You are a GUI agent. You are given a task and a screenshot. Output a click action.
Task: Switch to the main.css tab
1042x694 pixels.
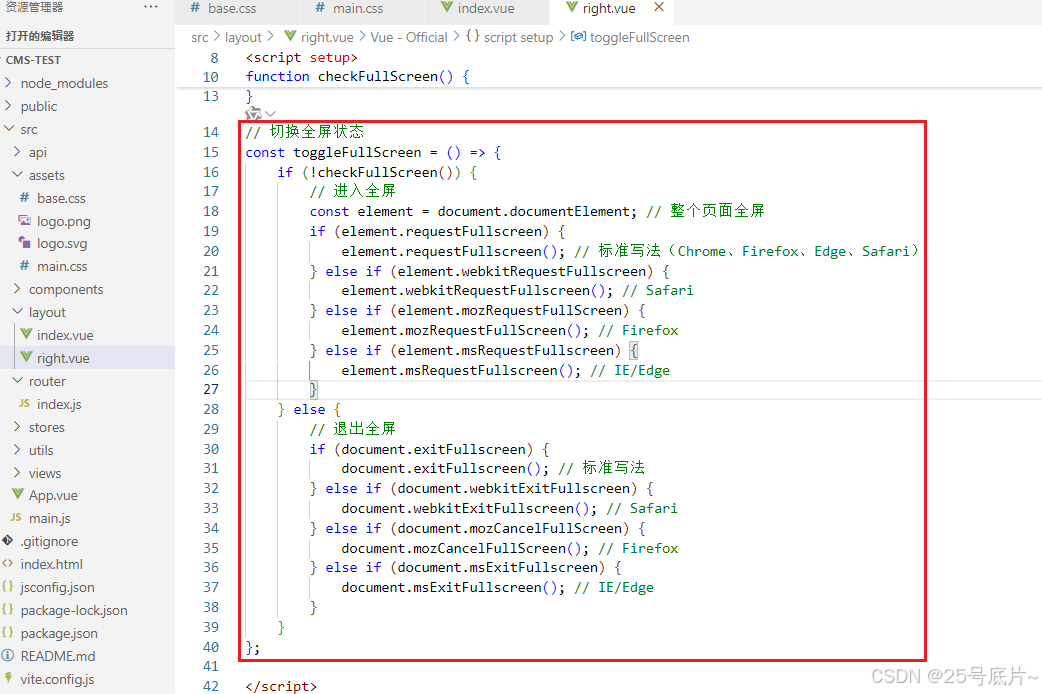350,8
